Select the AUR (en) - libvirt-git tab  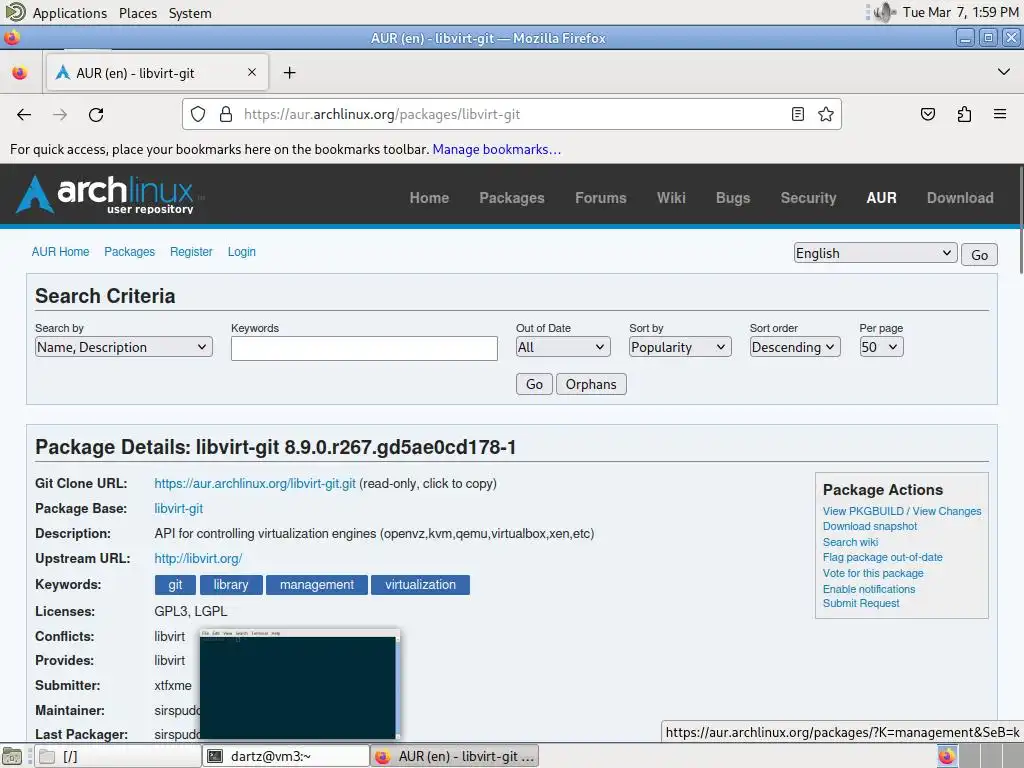coord(157,72)
